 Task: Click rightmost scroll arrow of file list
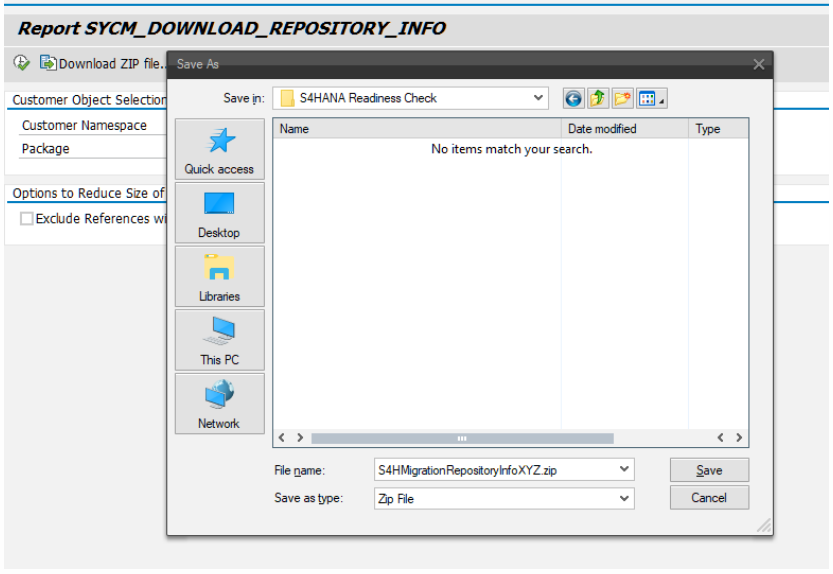tap(739, 437)
